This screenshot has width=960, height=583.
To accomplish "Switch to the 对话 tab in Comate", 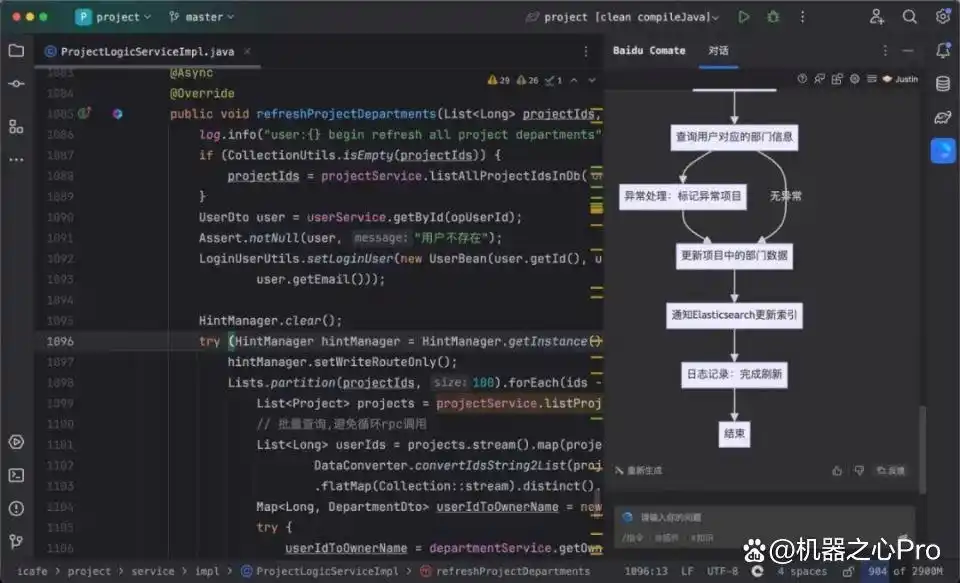I will point(718,51).
